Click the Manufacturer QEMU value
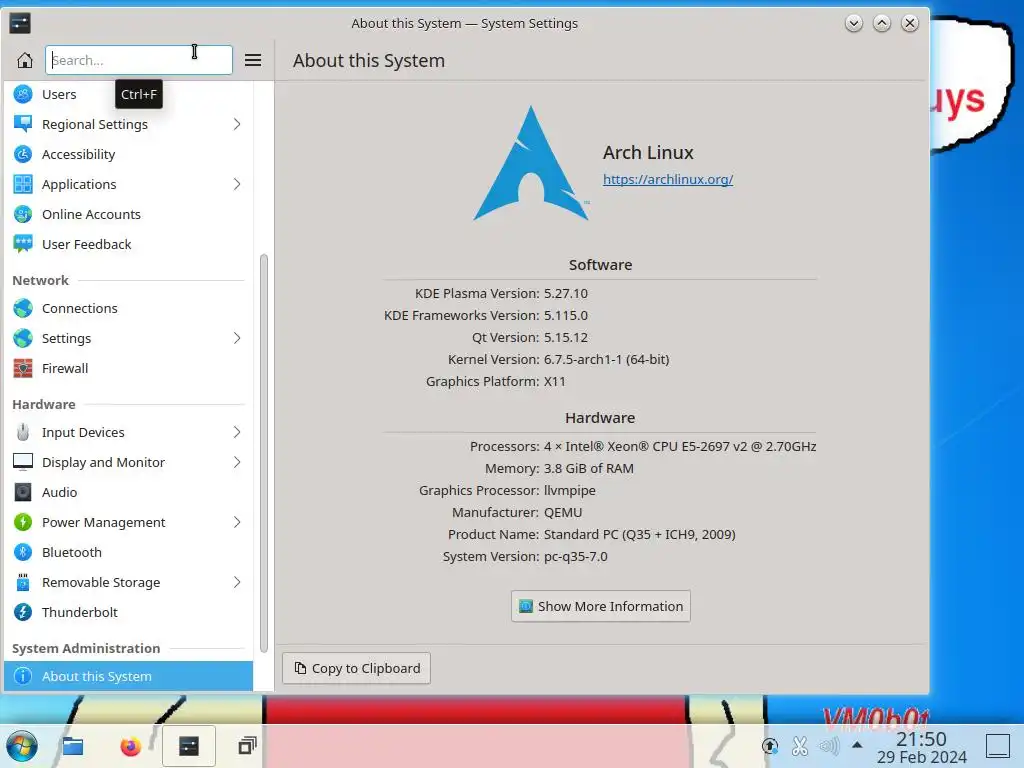The image size is (1024, 768). pyautogui.click(x=563, y=513)
